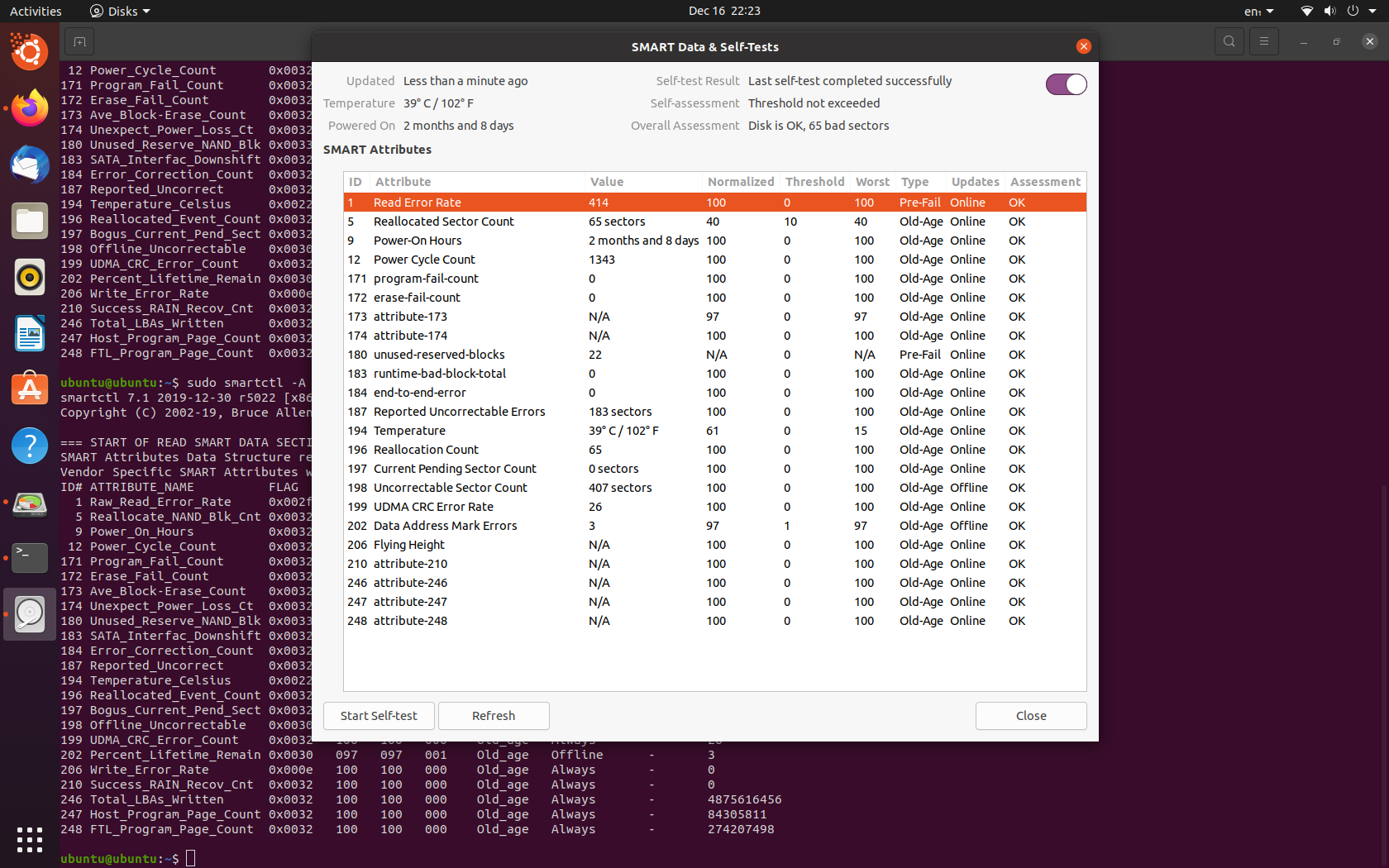Viewport: 1389px width, 868px height.
Task: Launch Rhythmbox music player from the dock
Action: coord(30,277)
